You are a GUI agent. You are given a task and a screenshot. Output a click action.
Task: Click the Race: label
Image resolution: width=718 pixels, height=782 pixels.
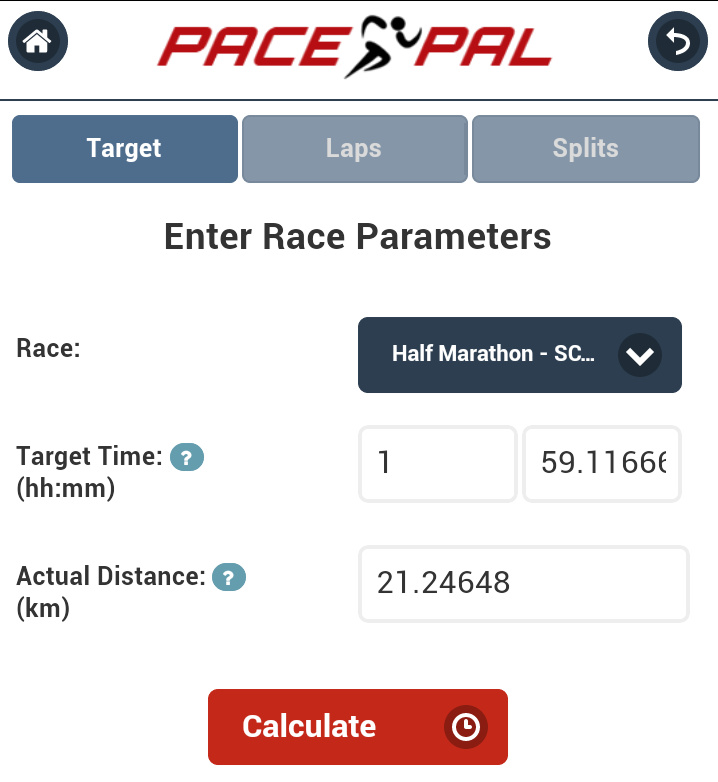pos(49,349)
